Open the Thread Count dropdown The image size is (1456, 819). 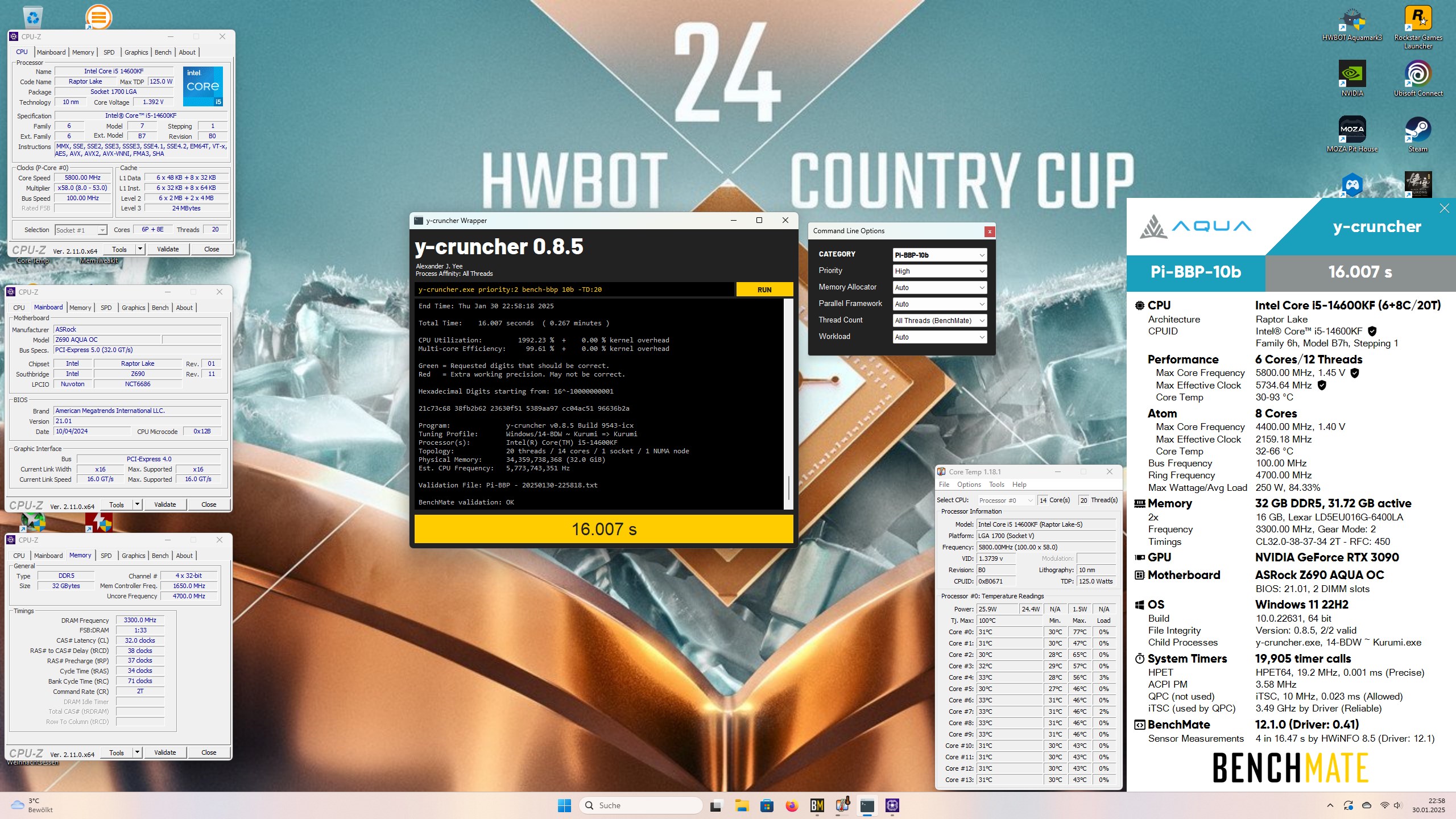[940, 321]
